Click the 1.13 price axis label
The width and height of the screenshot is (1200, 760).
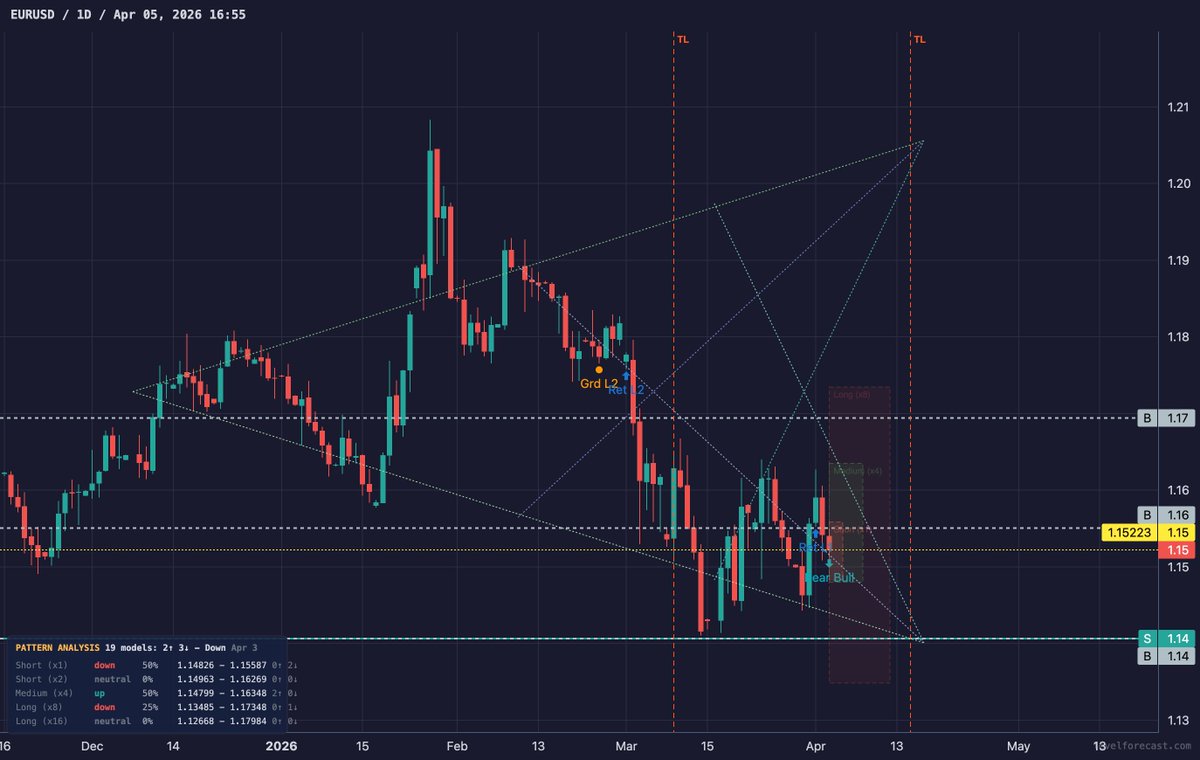[1177, 720]
